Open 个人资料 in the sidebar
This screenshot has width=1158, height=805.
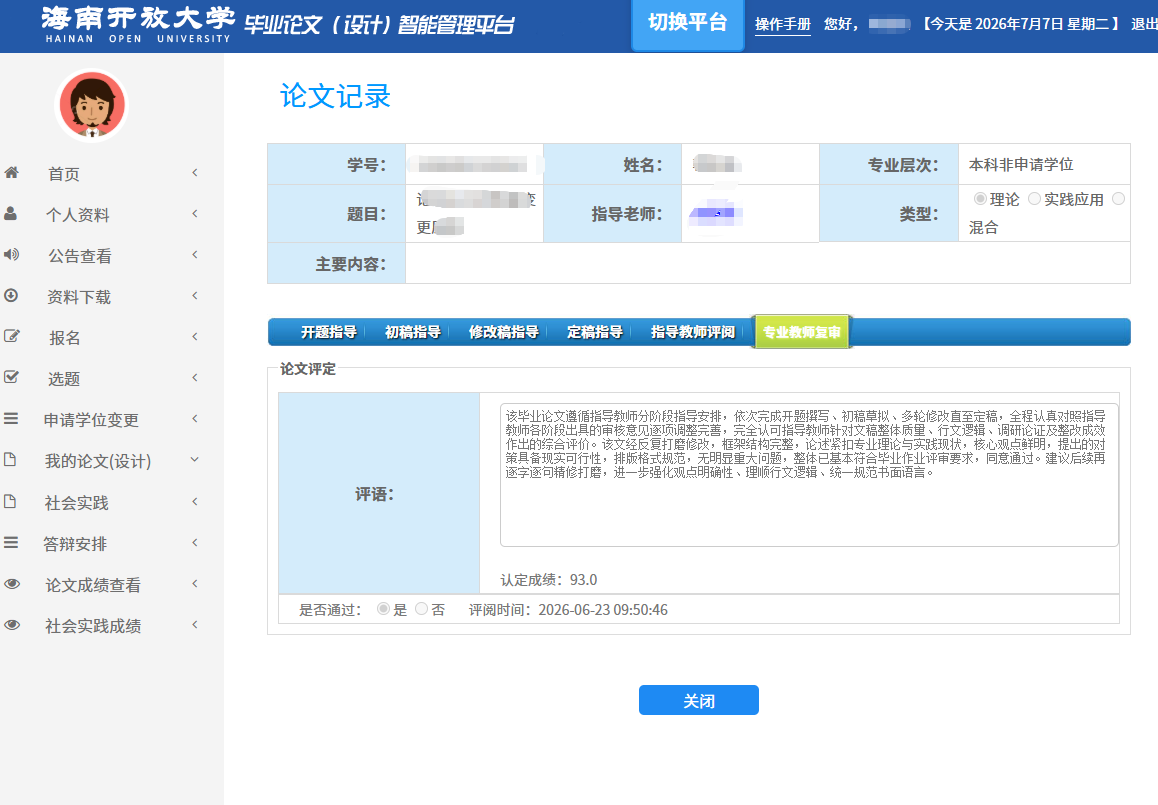[x=78, y=215]
